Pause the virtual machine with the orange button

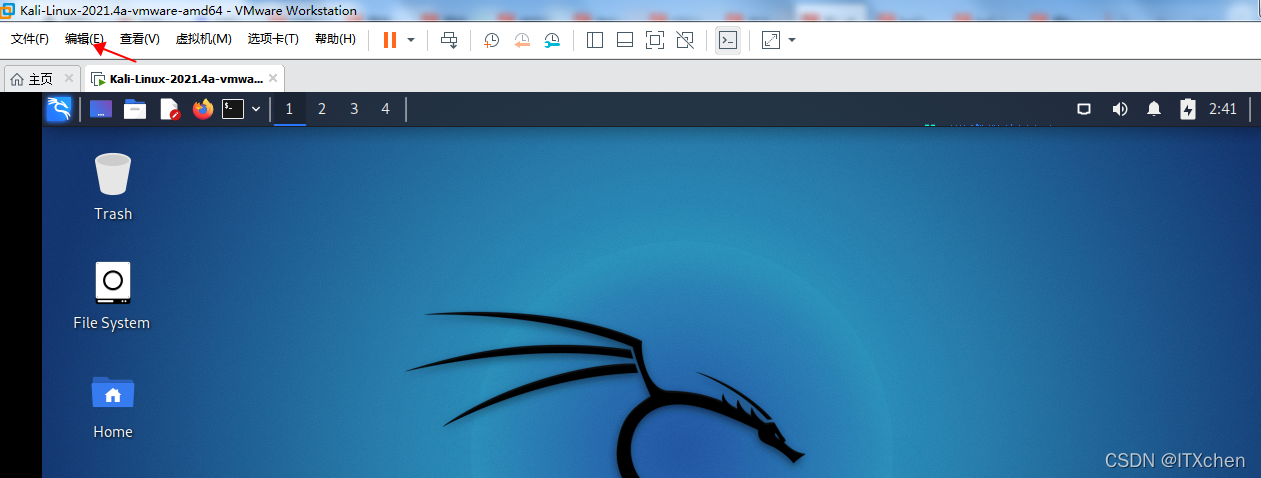coord(390,40)
